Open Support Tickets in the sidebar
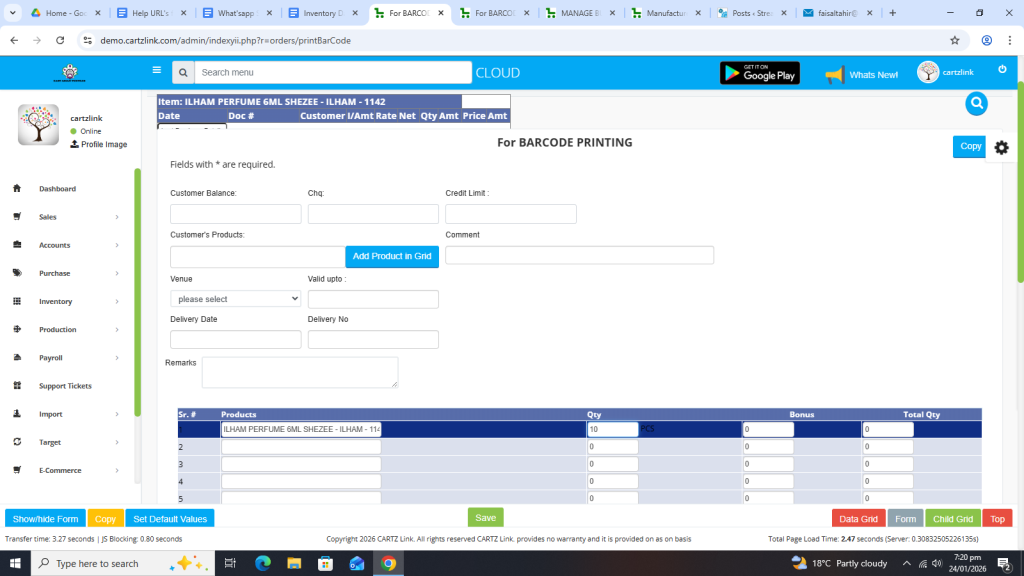 point(65,386)
